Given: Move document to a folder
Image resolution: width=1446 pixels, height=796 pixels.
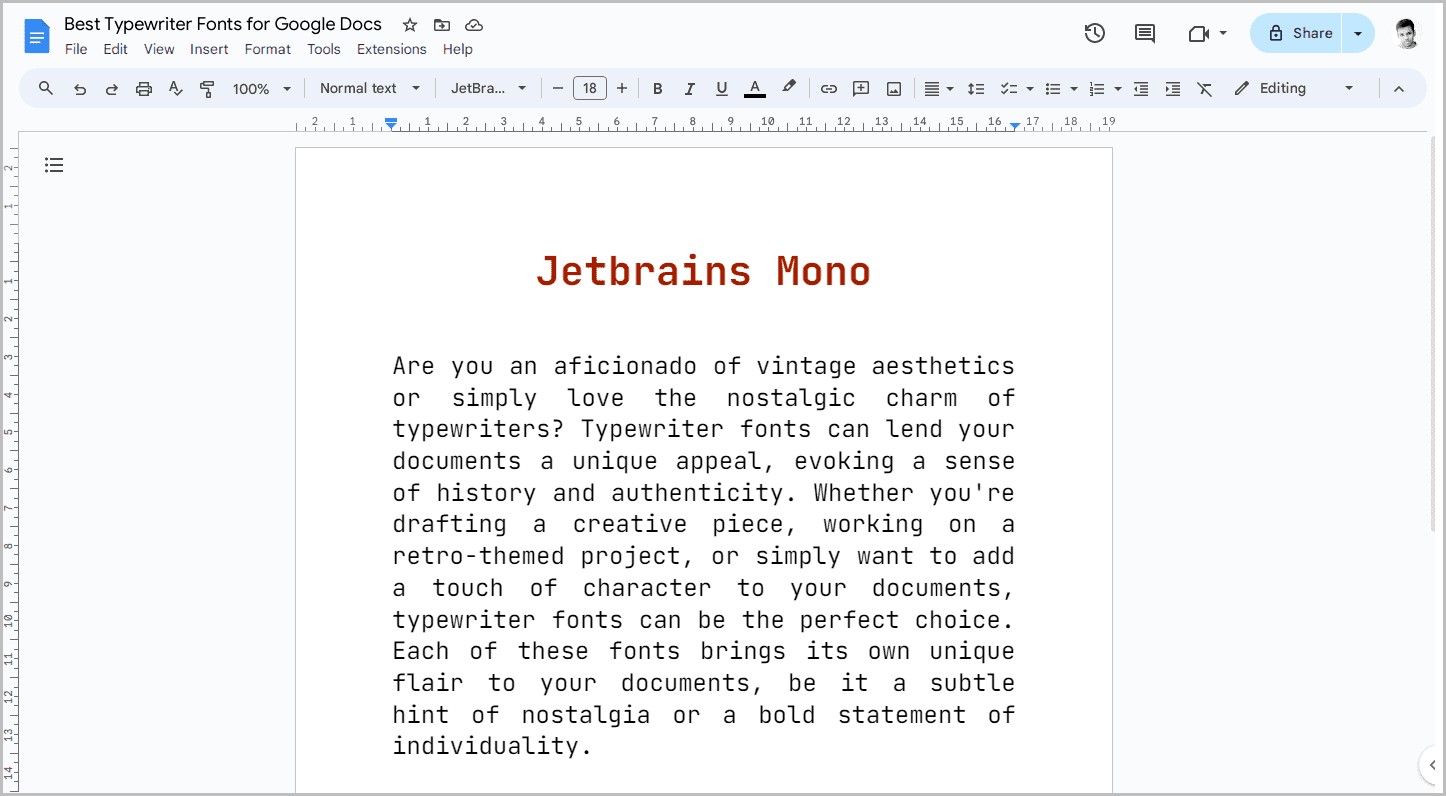Looking at the screenshot, I should point(442,25).
